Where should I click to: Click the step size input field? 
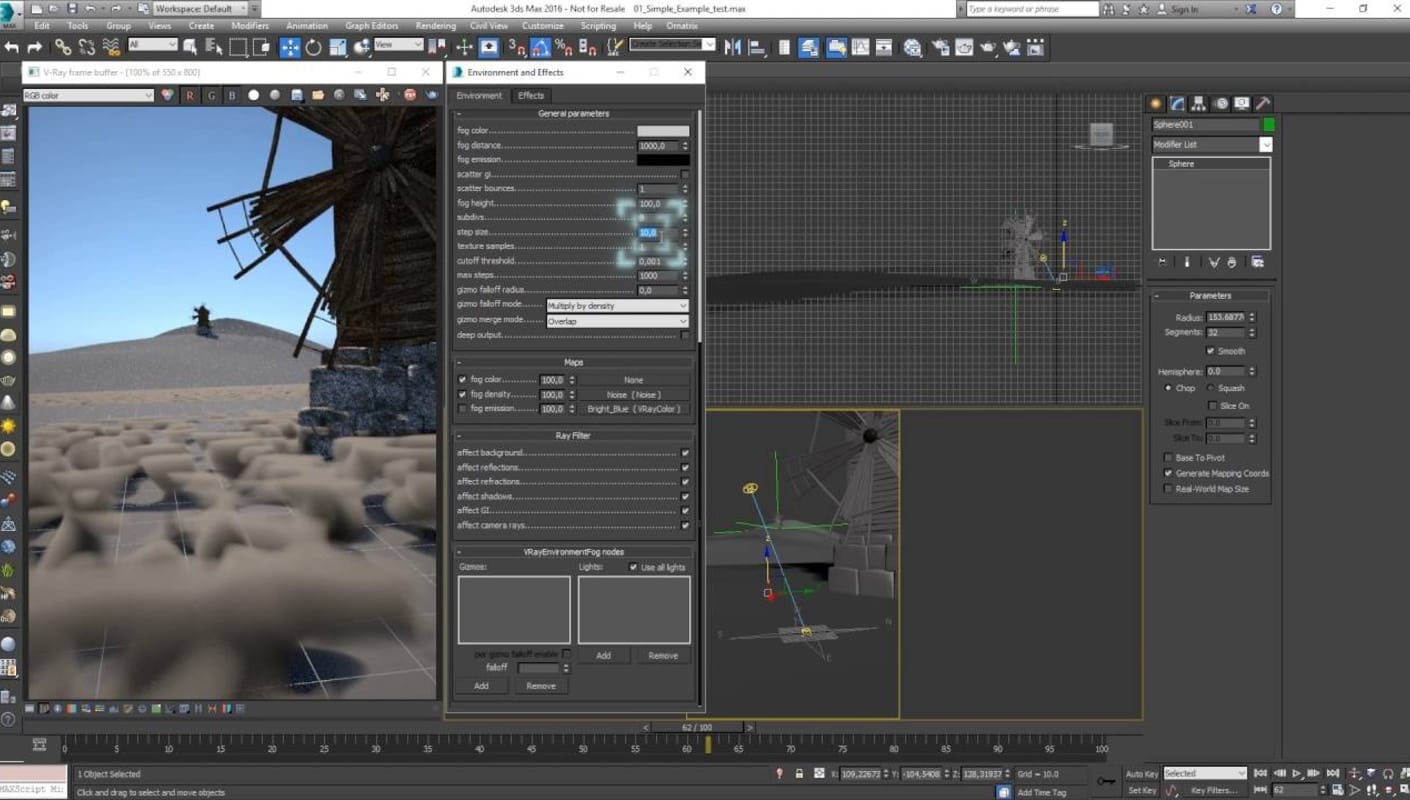coord(657,233)
